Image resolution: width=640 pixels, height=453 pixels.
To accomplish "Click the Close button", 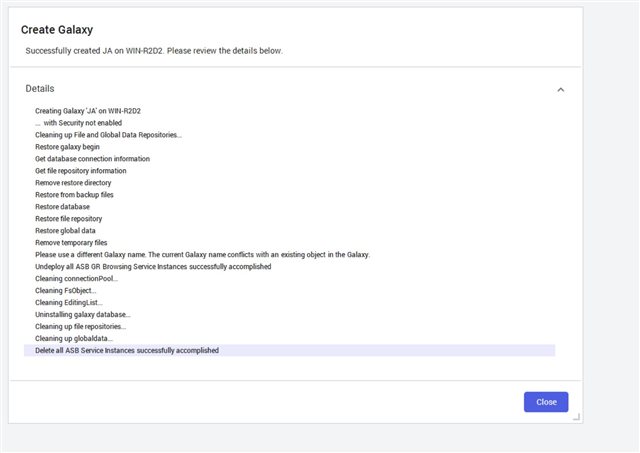I will tap(546, 402).
